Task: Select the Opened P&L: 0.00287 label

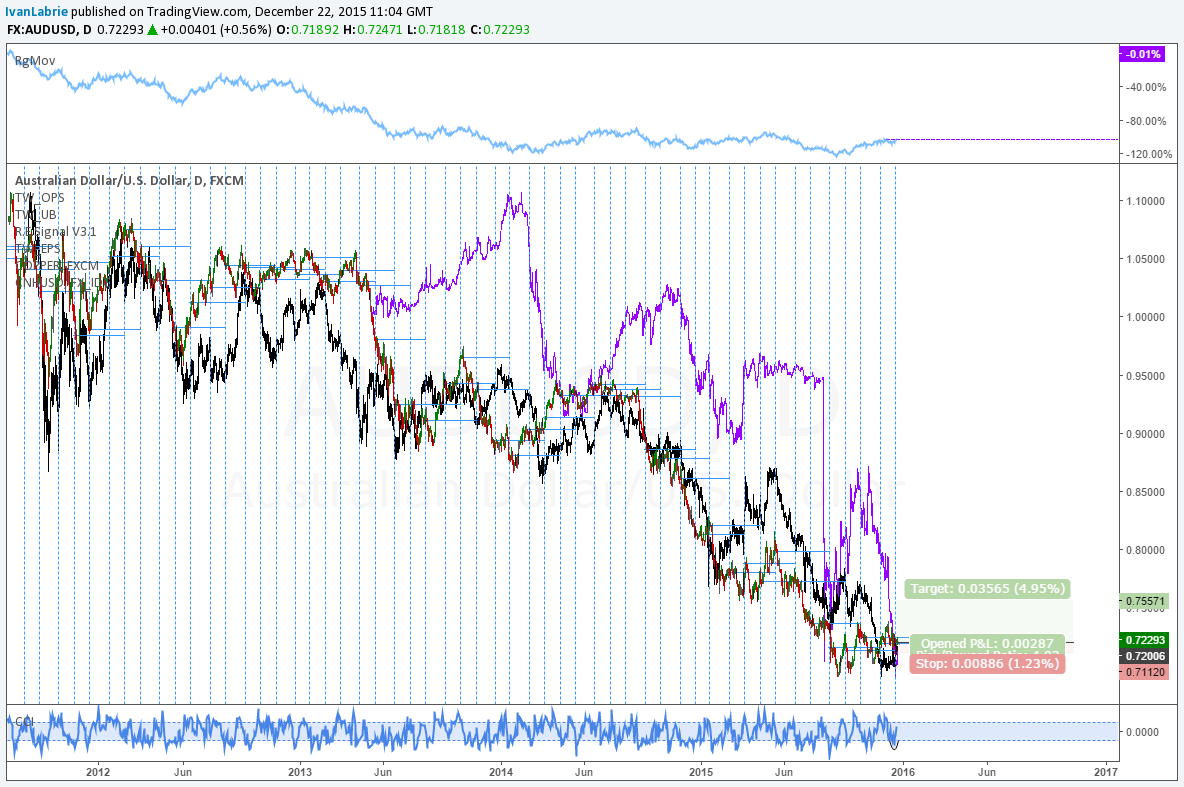Action: pyautogui.click(x=987, y=643)
